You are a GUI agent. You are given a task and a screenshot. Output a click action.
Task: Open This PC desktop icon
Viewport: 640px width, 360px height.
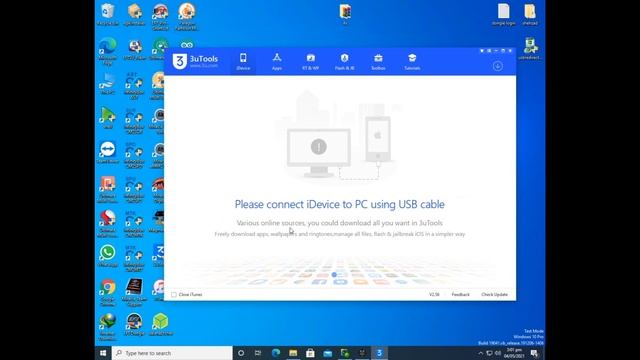coord(108,84)
